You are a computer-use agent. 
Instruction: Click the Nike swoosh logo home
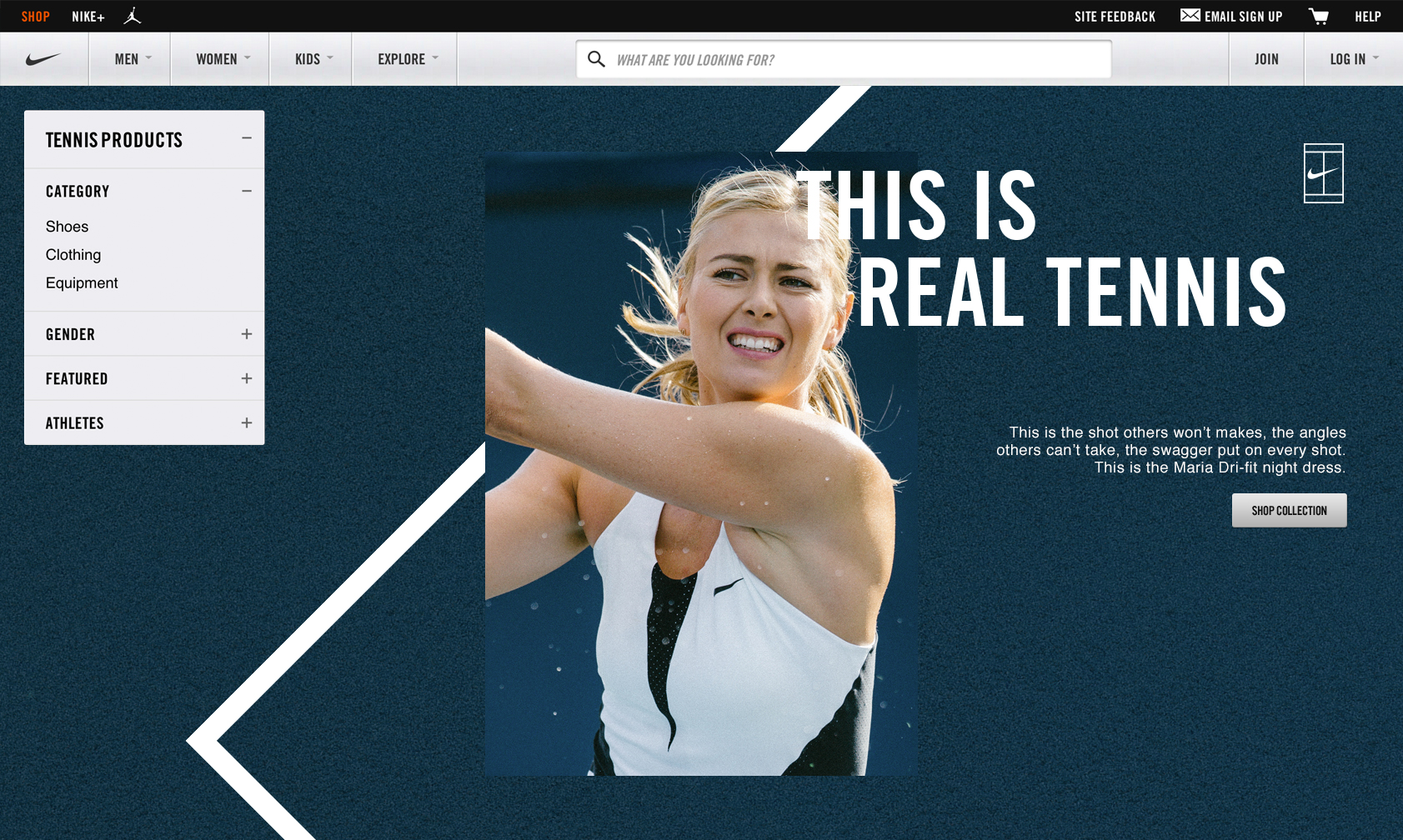[43, 59]
